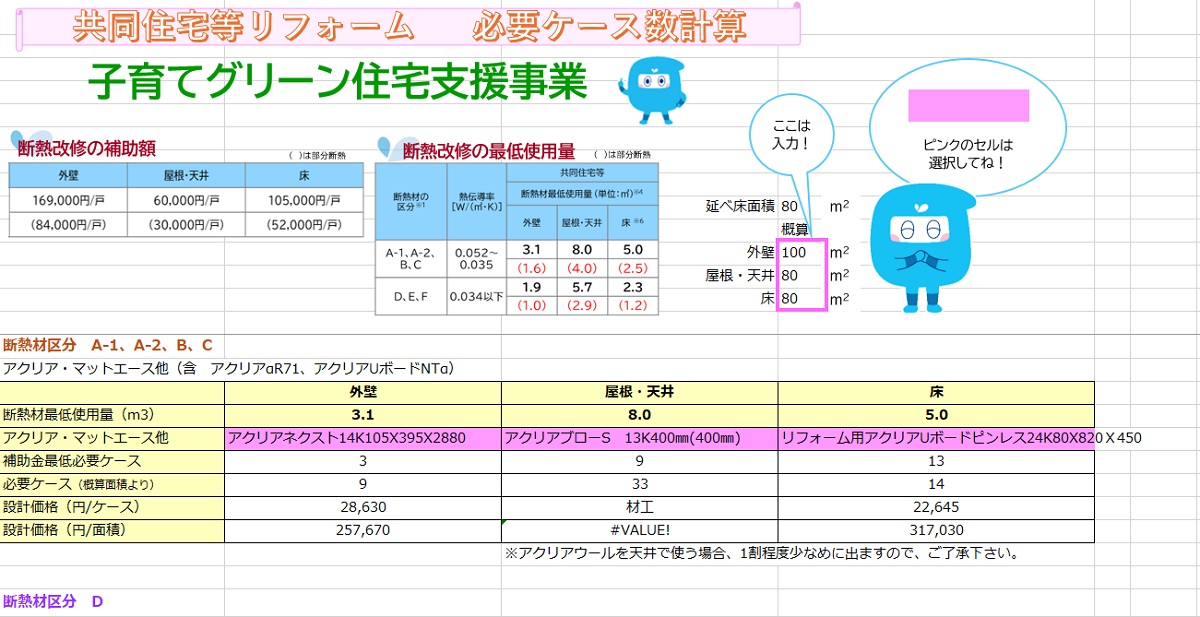This screenshot has height=617, width=1200.
Task: Click the 断熱材区分 A-1、A-2、B、C section heading
Action: click(x=108, y=345)
